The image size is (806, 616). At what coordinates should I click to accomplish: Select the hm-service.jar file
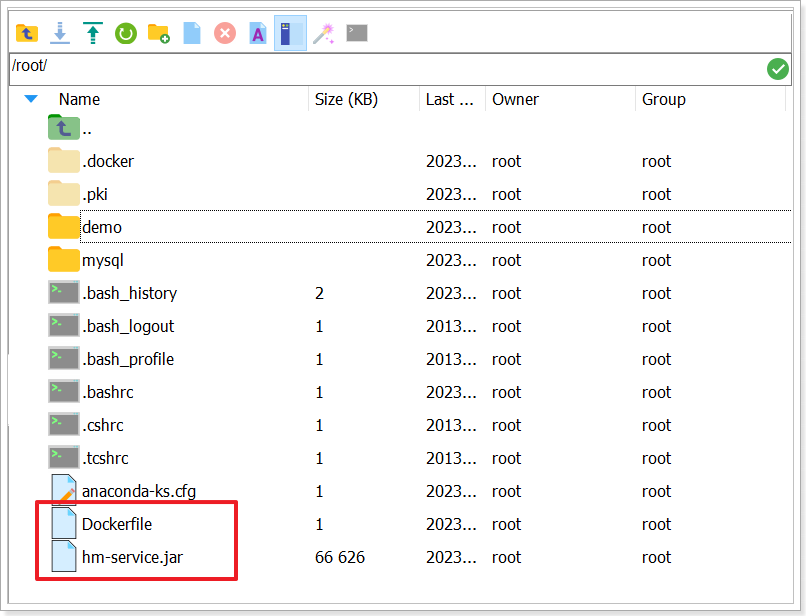click(x=419, y=557)
